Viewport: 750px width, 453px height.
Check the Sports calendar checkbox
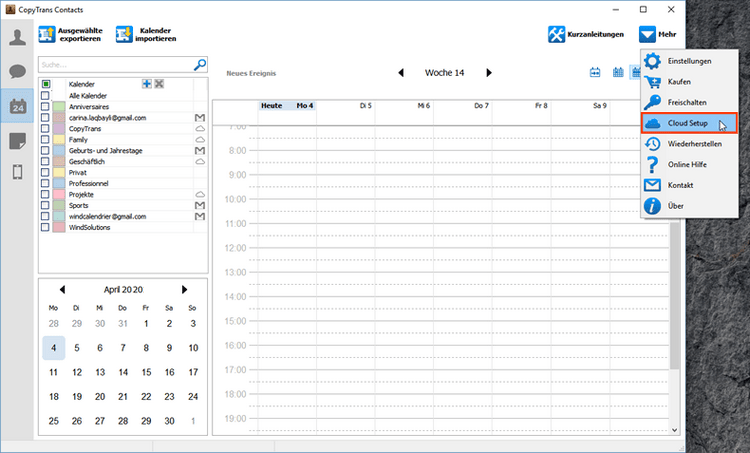[x=45, y=205]
